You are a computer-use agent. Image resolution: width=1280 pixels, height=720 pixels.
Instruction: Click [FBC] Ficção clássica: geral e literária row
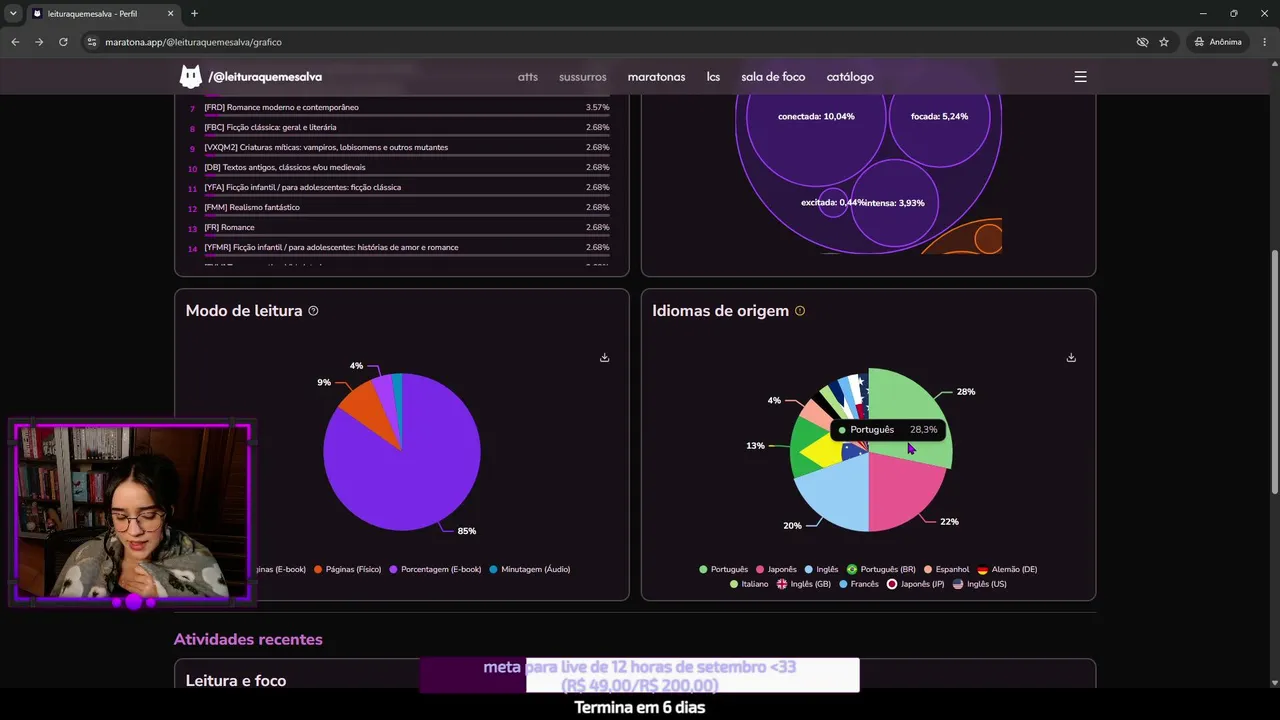click(x=400, y=128)
